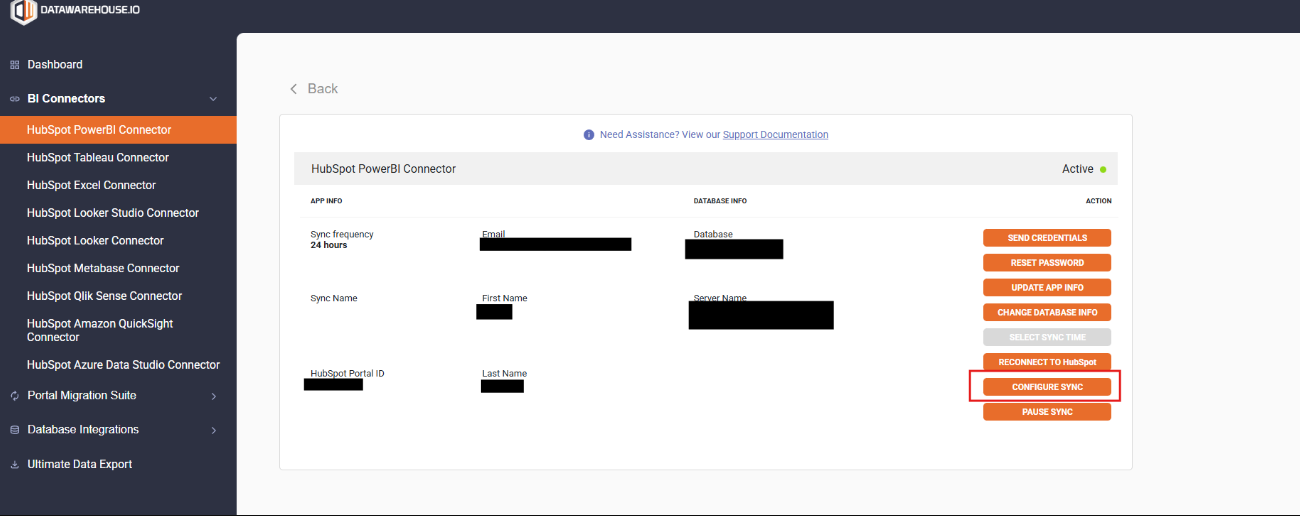Click the Back arrow icon

pyautogui.click(x=294, y=89)
